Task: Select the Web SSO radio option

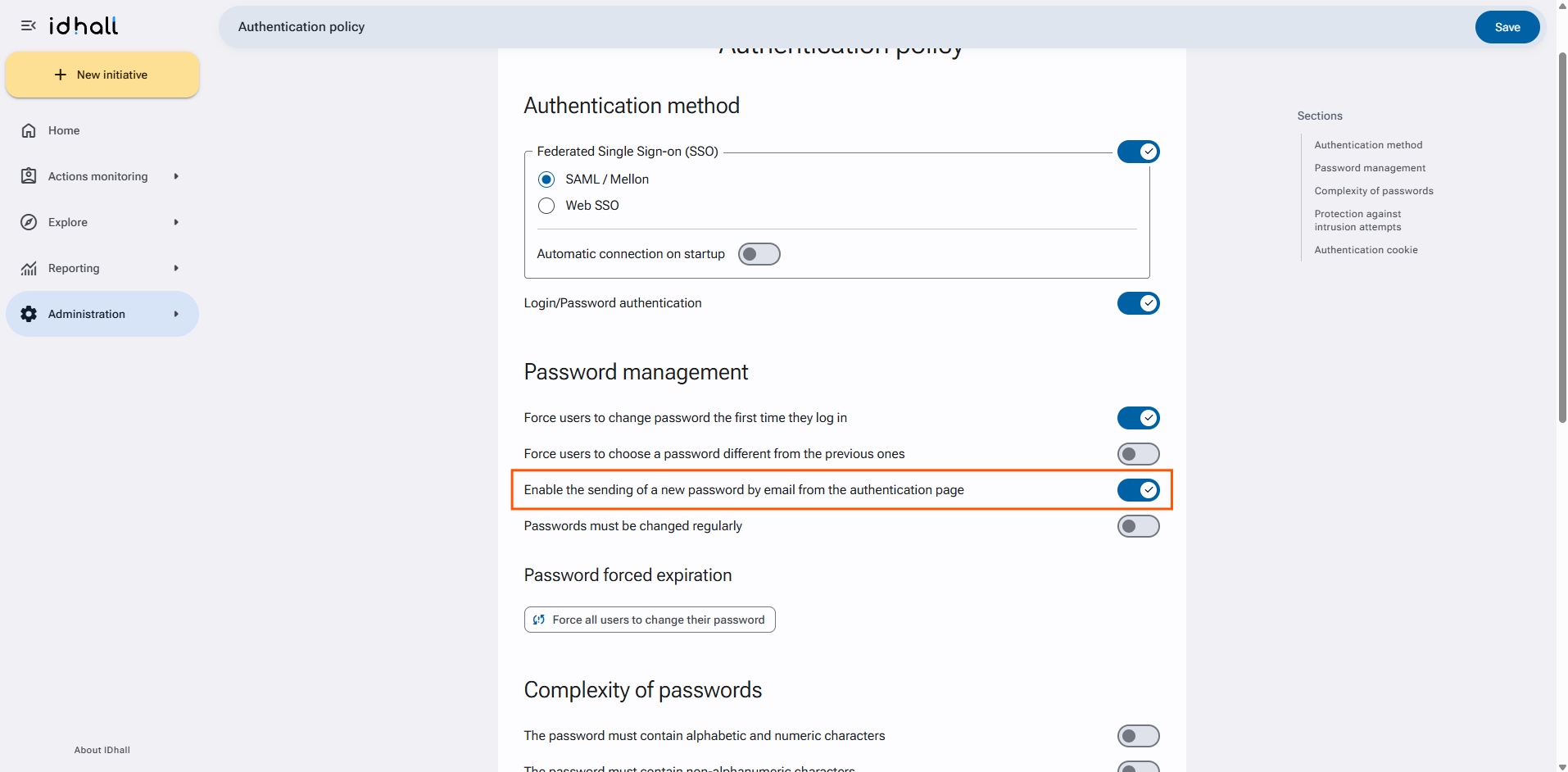Action: coord(546,206)
